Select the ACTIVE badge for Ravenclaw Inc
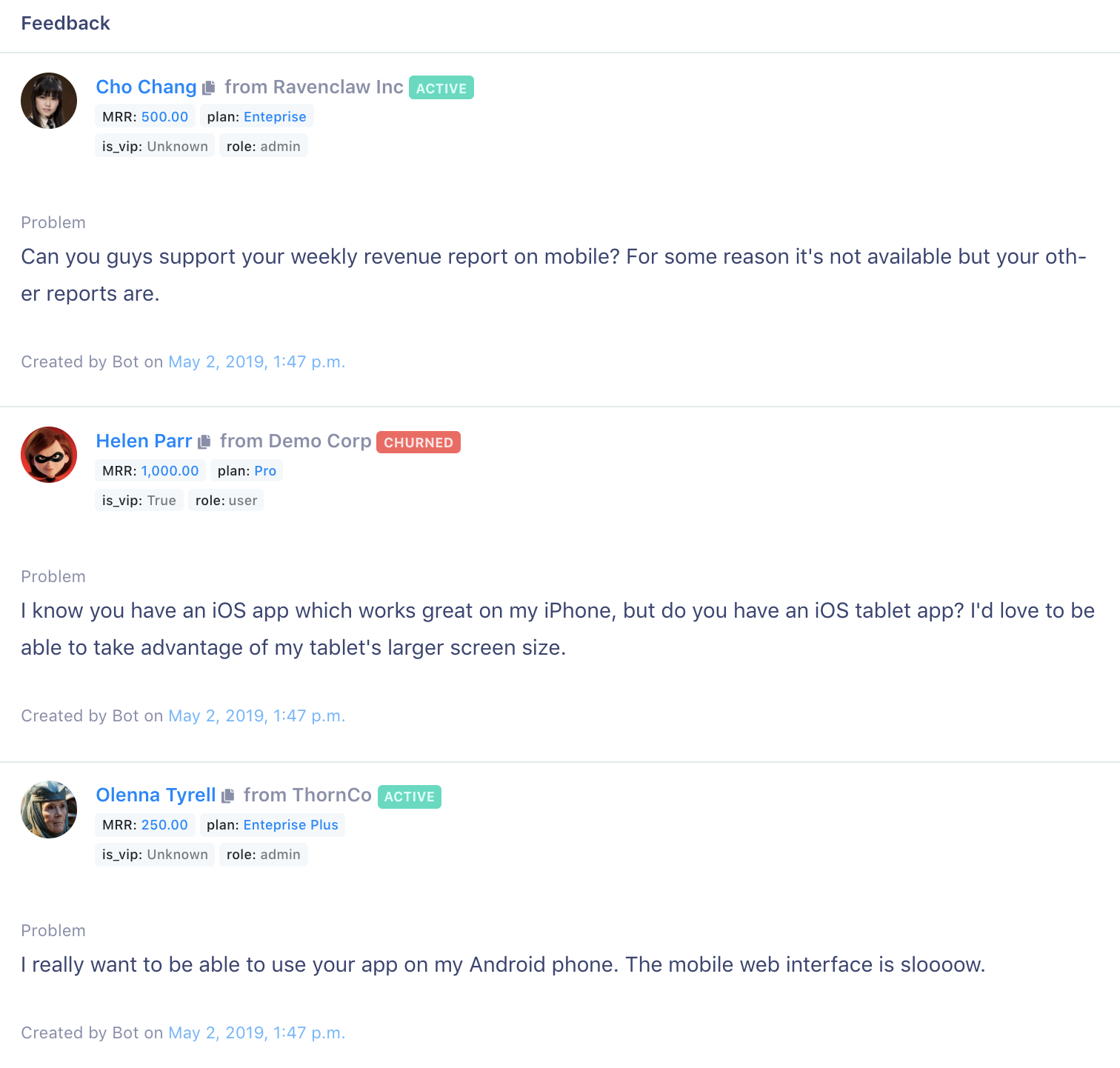Image resolution: width=1120 pixels, height=1068 pixels. (x=441, y=88)
